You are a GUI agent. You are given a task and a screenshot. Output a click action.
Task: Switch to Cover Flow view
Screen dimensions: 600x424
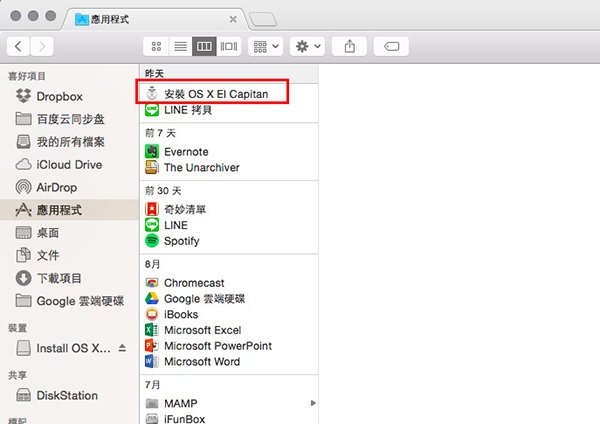point(229,46)
